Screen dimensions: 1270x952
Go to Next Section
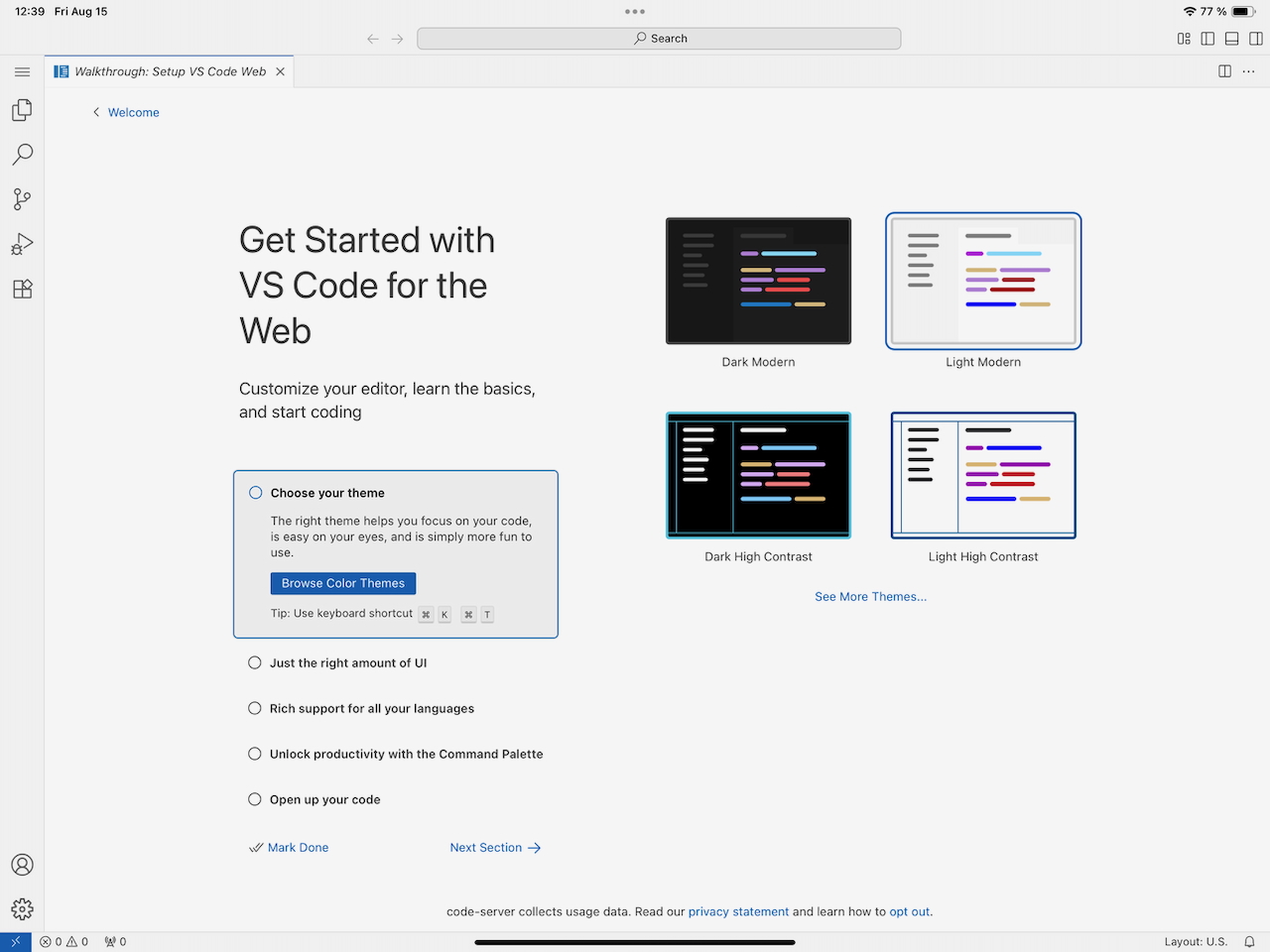[x=495, y=848]
